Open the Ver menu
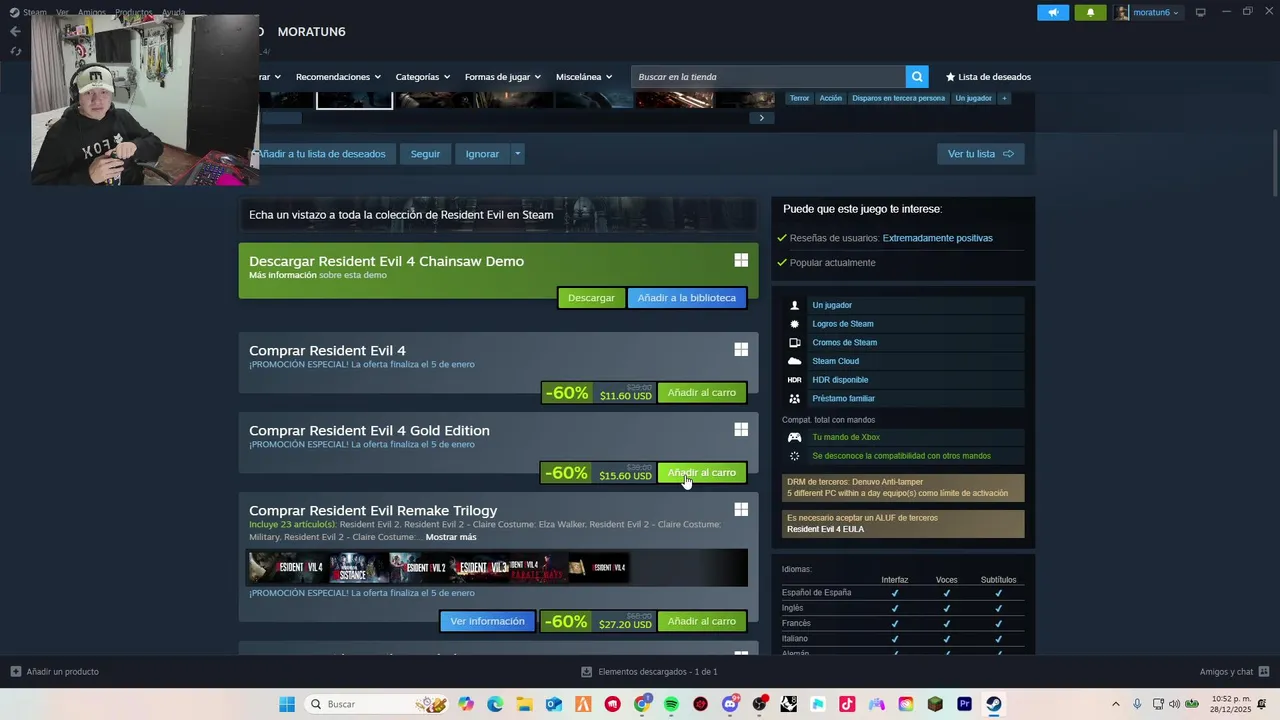Viewport: 1280px width, 720px height. [x=62, y=13]
